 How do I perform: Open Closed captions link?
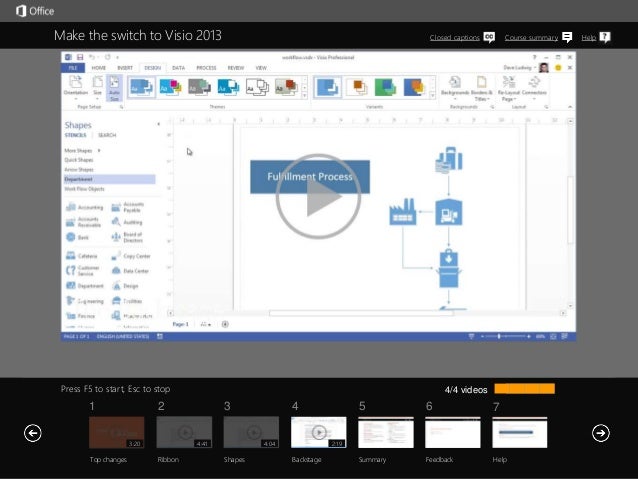tap(454, 37)
